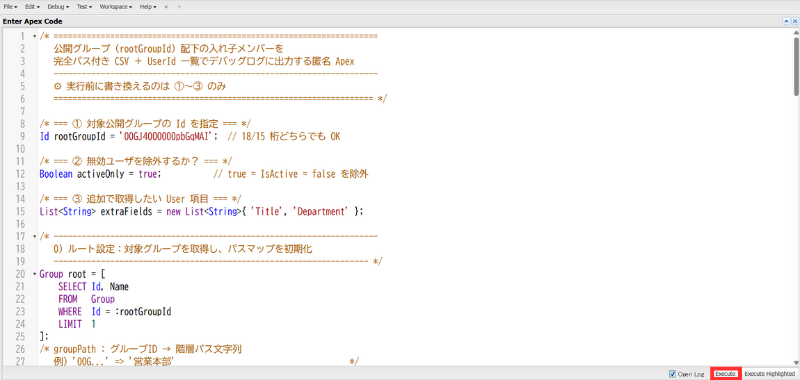
Task: Click the vertical scrollbar thumb
Action: tap(796, 66)
